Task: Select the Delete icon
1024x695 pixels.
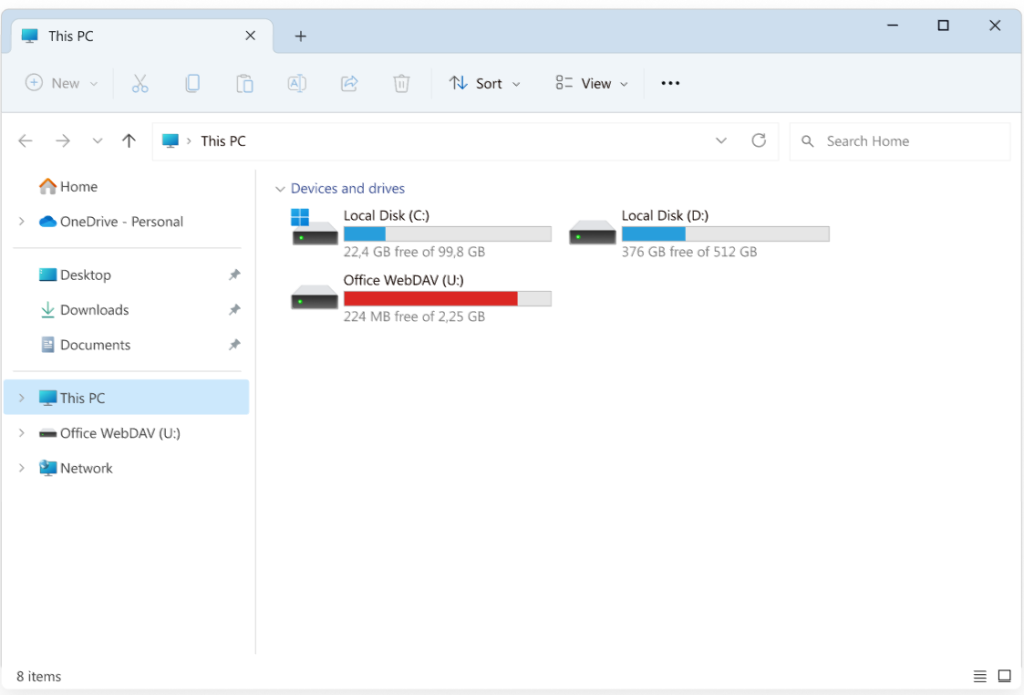Action: click(x=401, y=83)
